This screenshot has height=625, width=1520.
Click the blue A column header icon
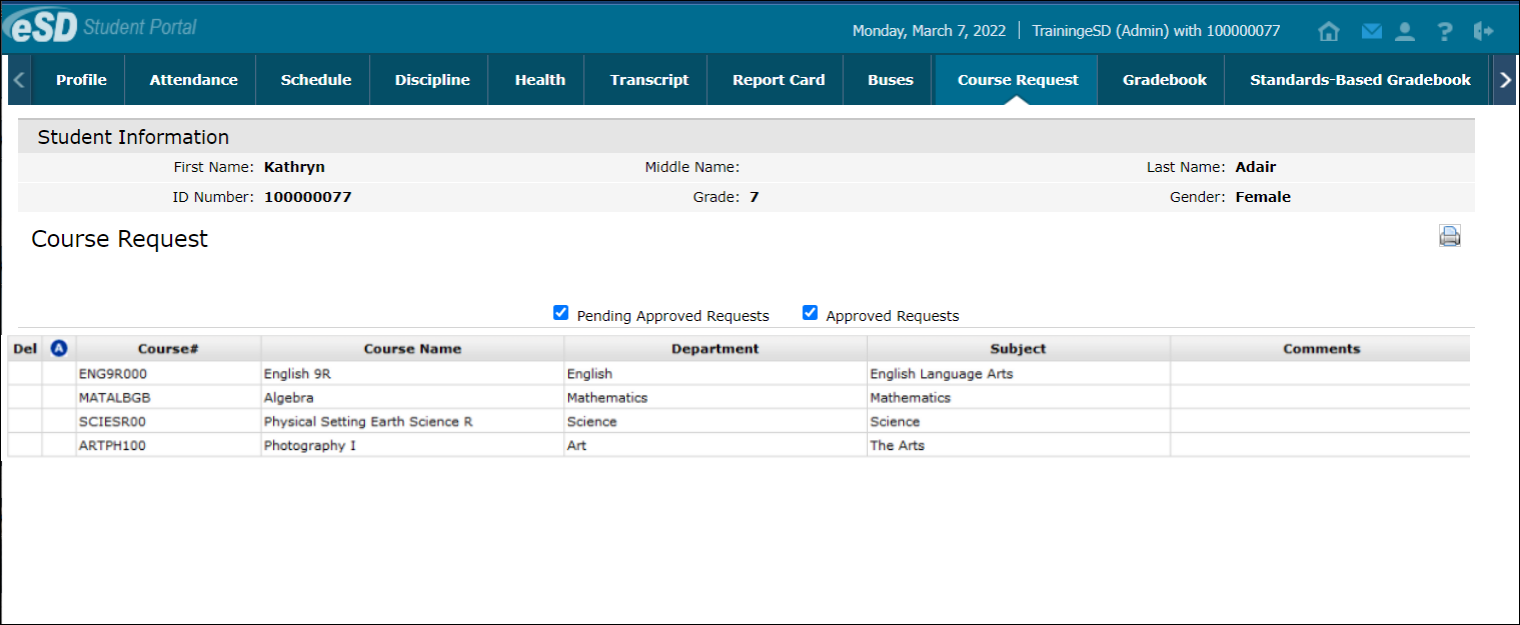coord(59,348)
